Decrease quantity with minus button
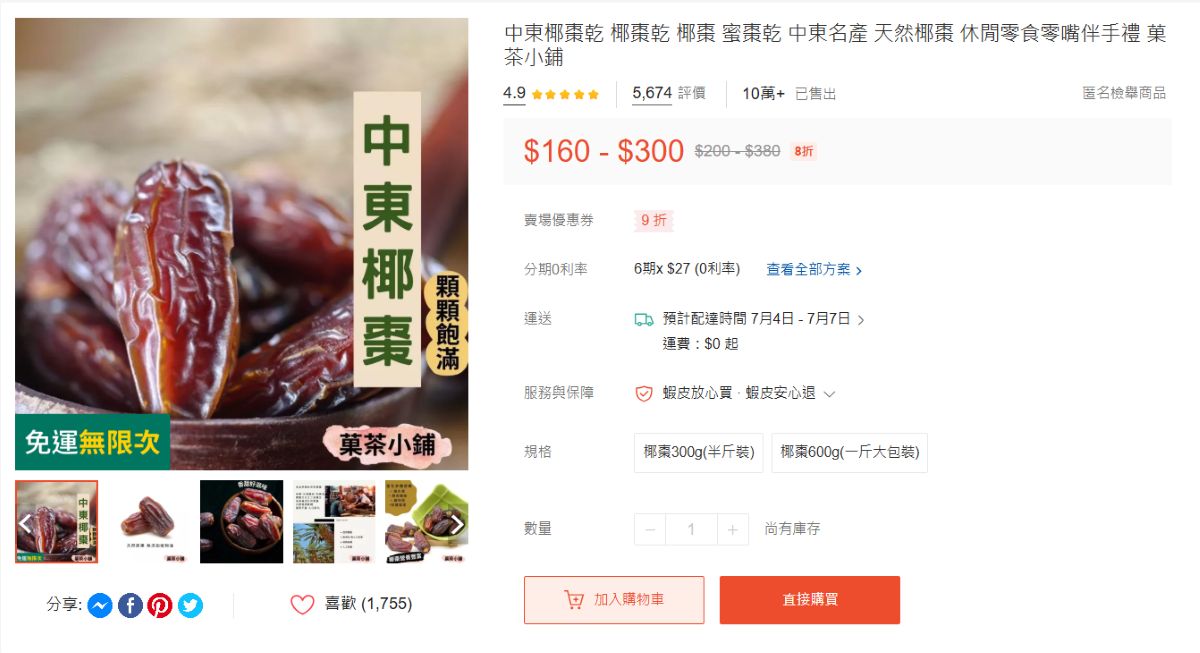The image size is (1200, 653). pos(650,529)
